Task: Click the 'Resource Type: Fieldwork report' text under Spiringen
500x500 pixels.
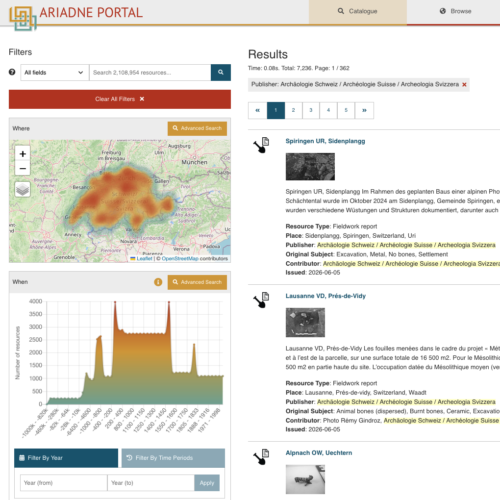Action: [331, 226]
